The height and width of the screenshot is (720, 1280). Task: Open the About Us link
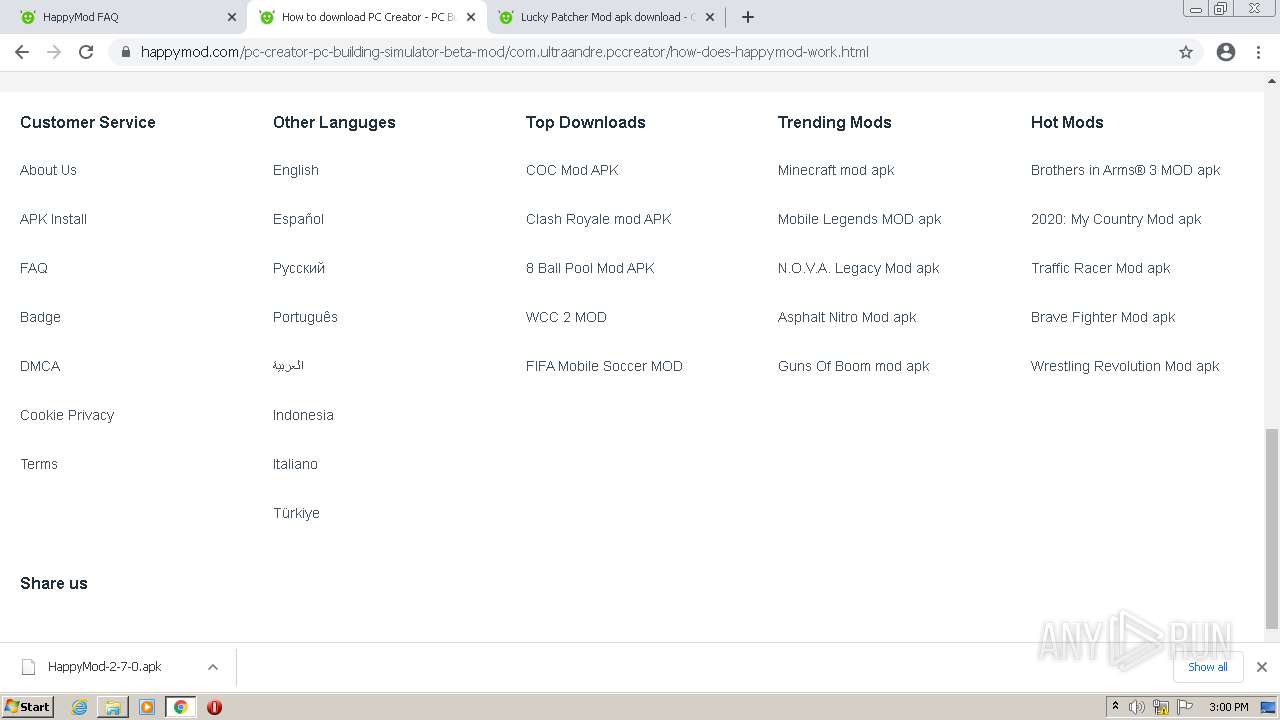tap(48, 170)
